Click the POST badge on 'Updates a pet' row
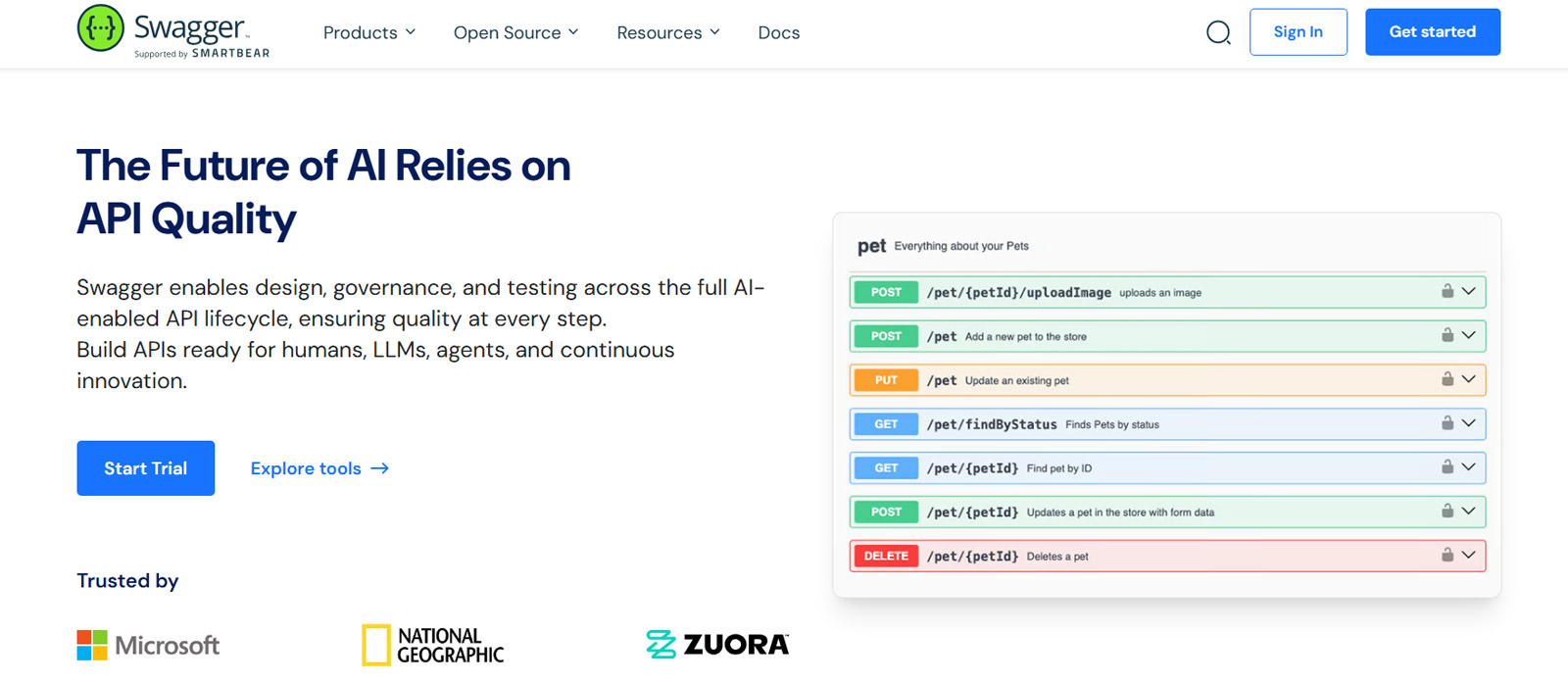 pyautogui.click(x=886, y=512)
